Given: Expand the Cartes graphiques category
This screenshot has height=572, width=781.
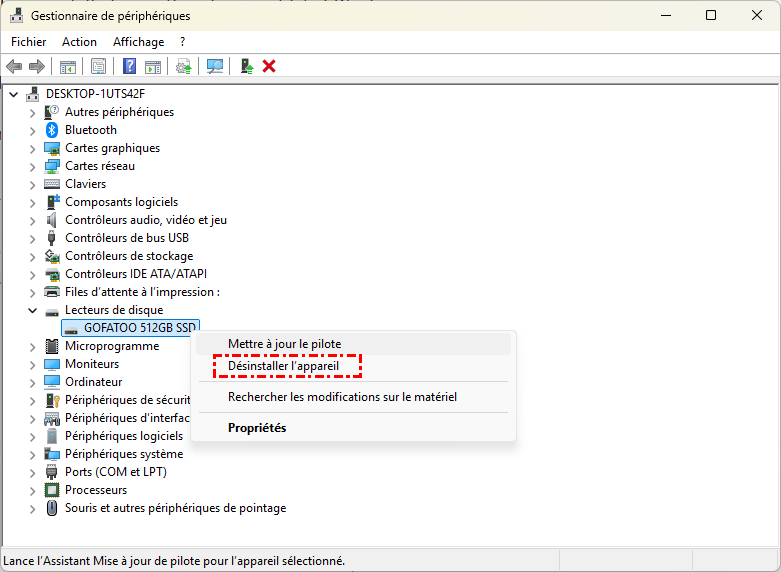Looking at the screenshot, I should tap(32, 148).
